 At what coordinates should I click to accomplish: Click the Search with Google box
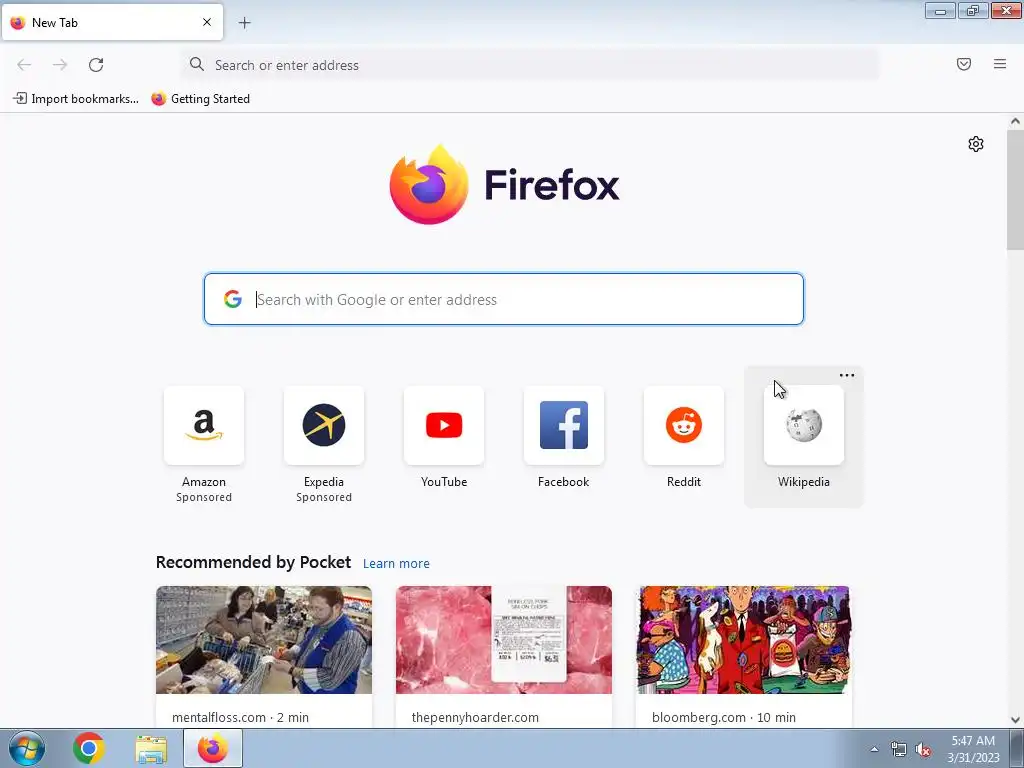pyautogui.click(x=504, y=299)
